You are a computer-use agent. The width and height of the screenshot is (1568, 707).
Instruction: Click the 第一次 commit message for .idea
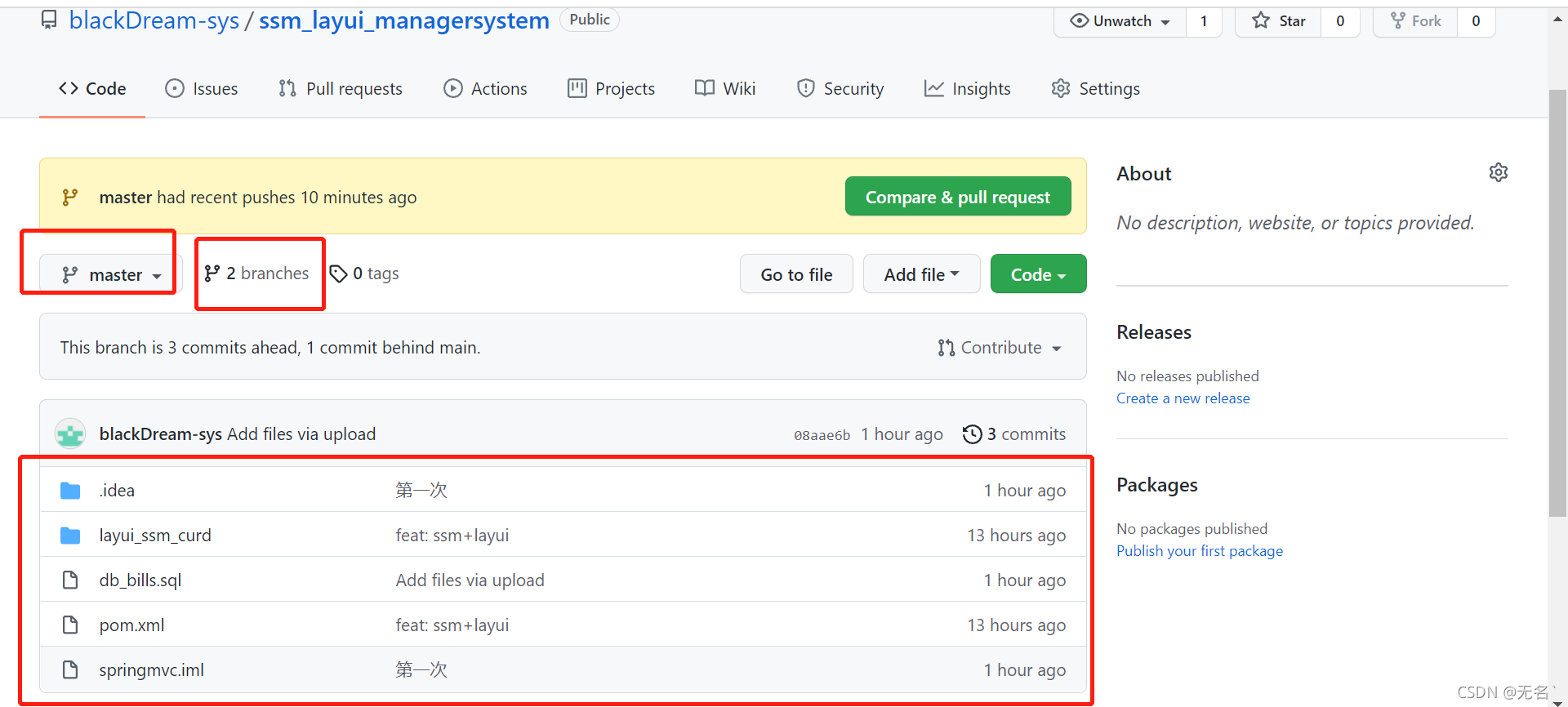(x=421, y=491)
